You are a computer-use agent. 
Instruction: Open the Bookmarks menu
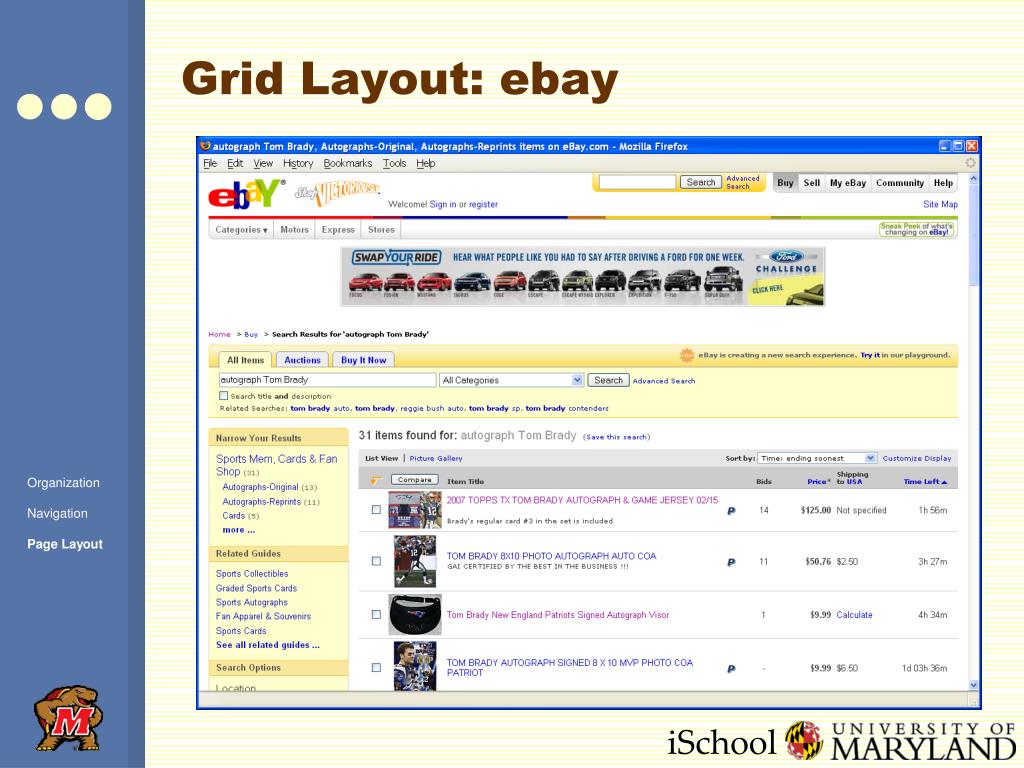point(347,163)
